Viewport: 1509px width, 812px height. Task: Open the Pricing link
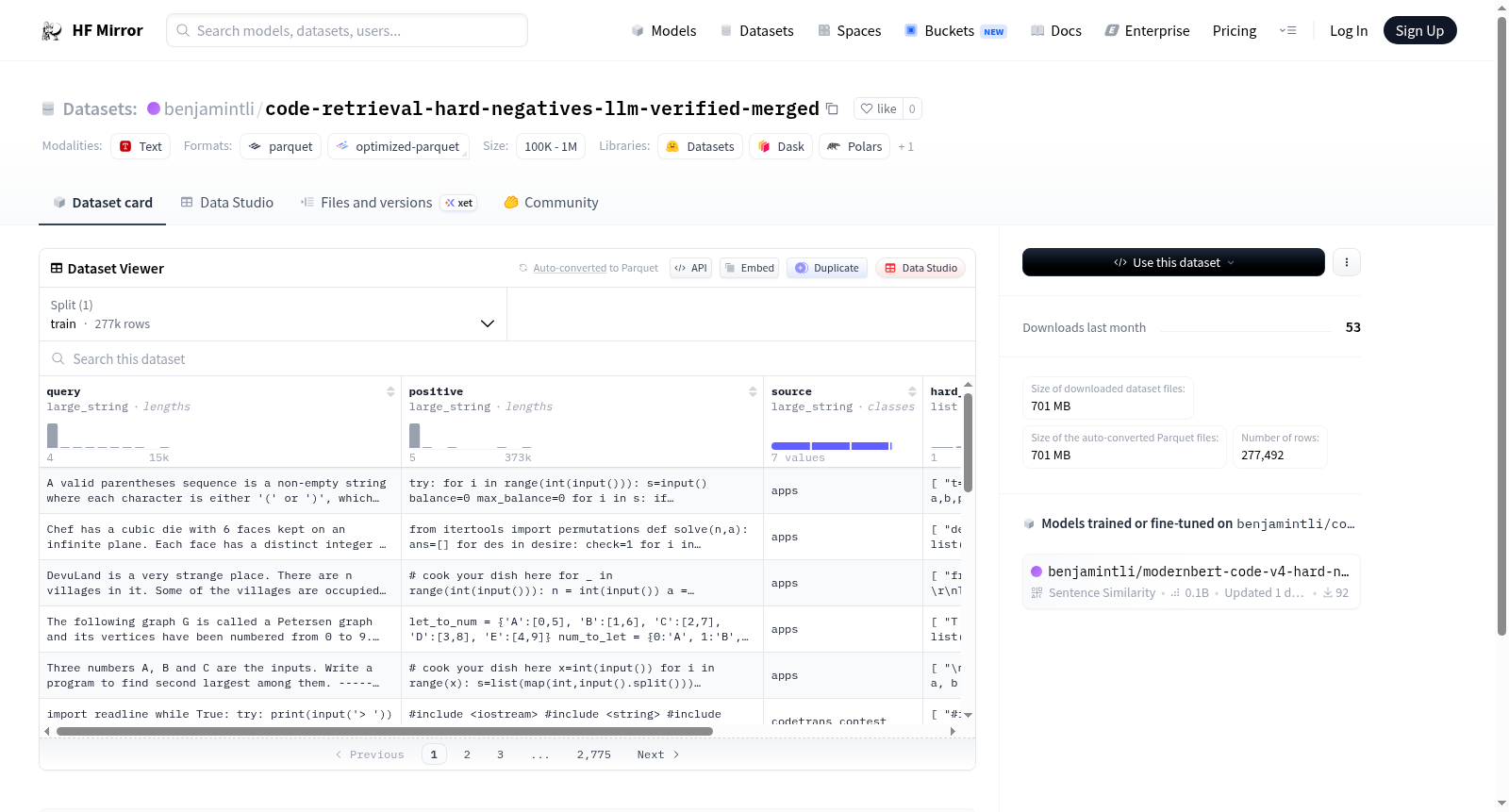pyautogui.click(x=1235, y=30)
